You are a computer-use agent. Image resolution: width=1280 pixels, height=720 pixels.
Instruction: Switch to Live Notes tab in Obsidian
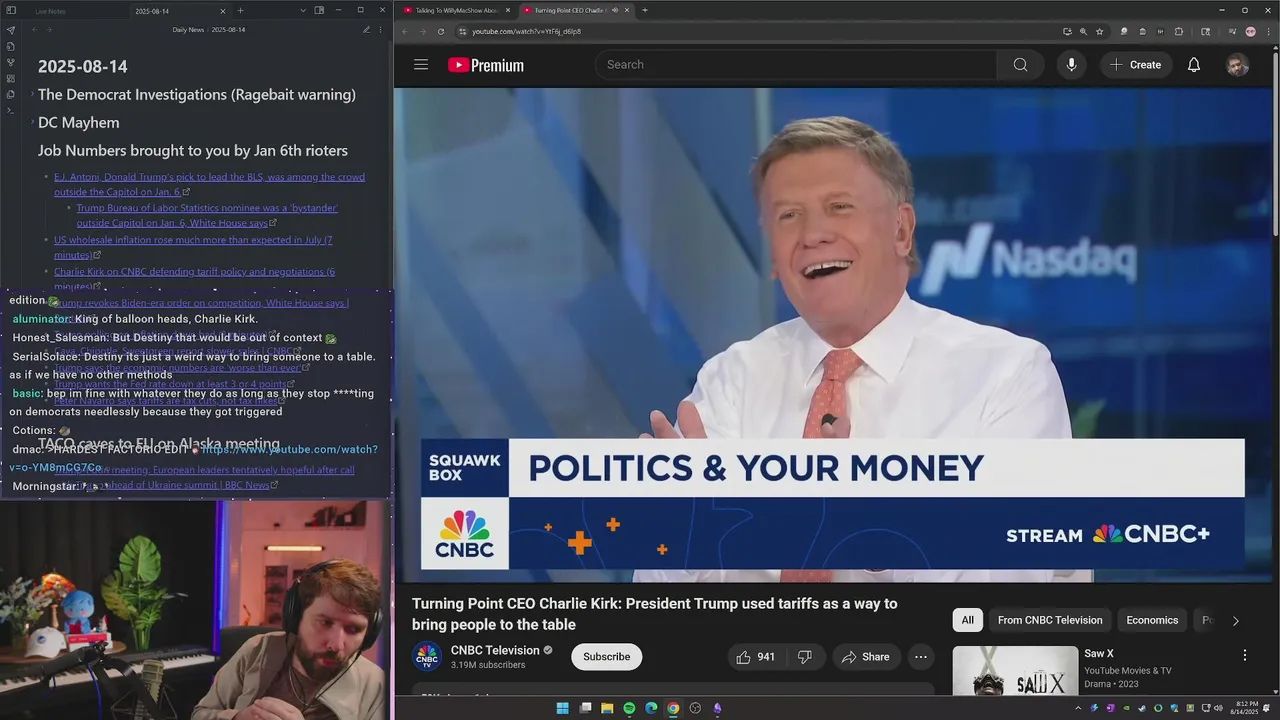(51, 11)
